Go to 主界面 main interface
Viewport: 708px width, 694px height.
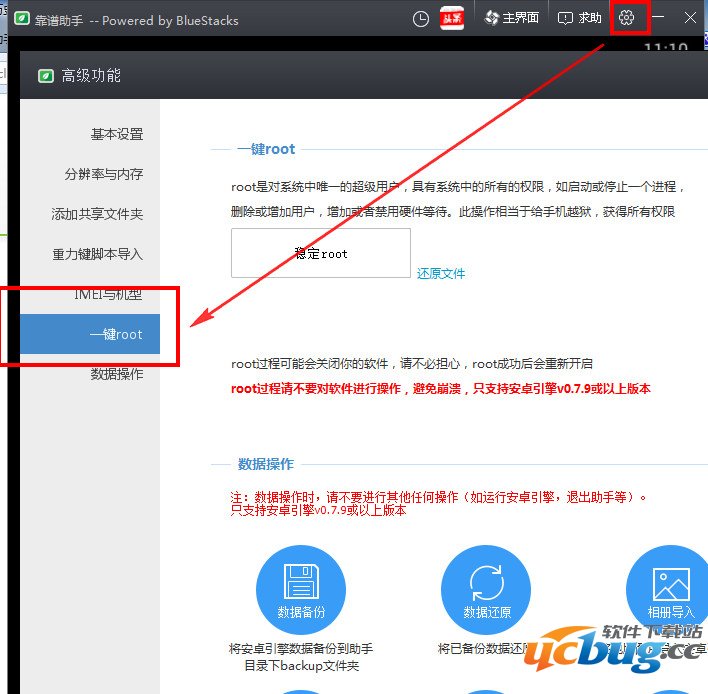(x=512, y=18)
